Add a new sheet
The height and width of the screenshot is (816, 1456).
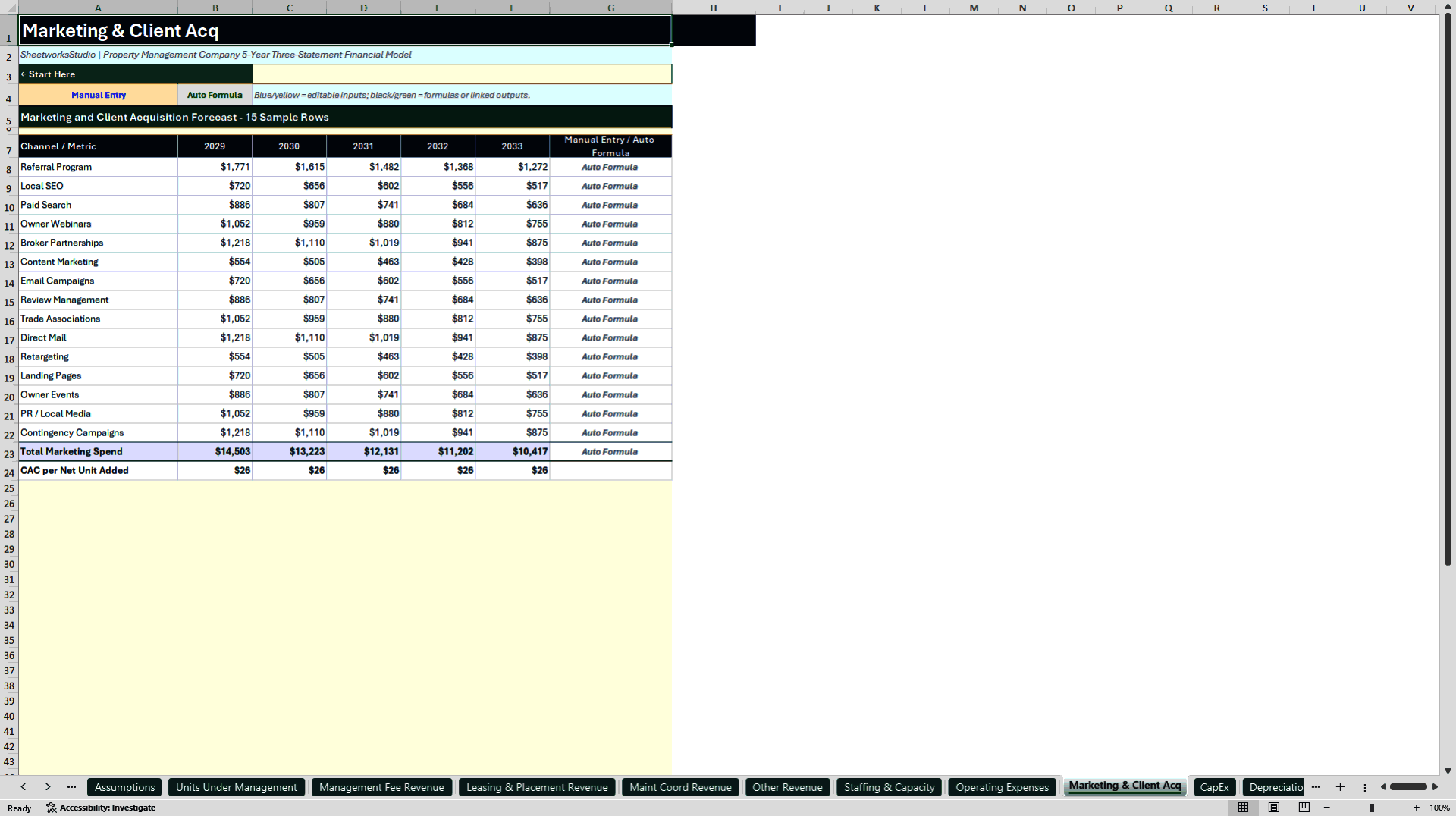click(1340, 787)
